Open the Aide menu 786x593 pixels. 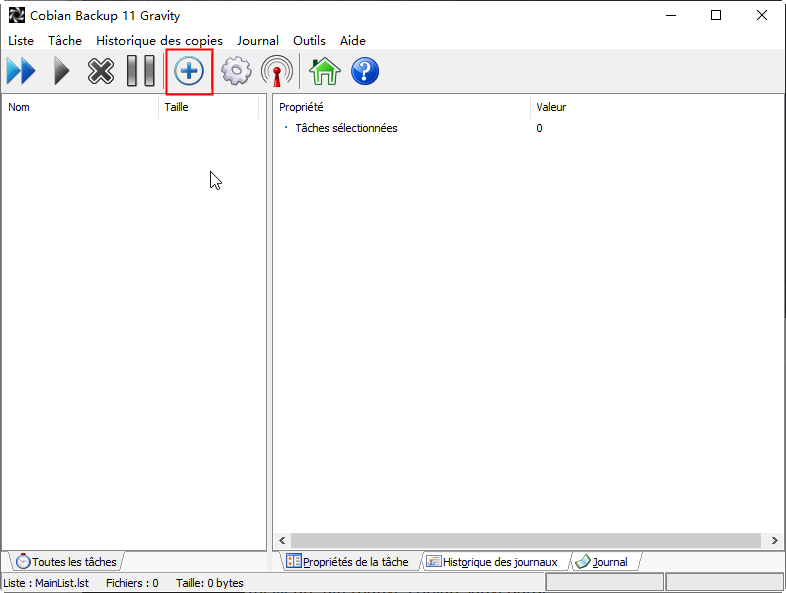tap(353, 41)
